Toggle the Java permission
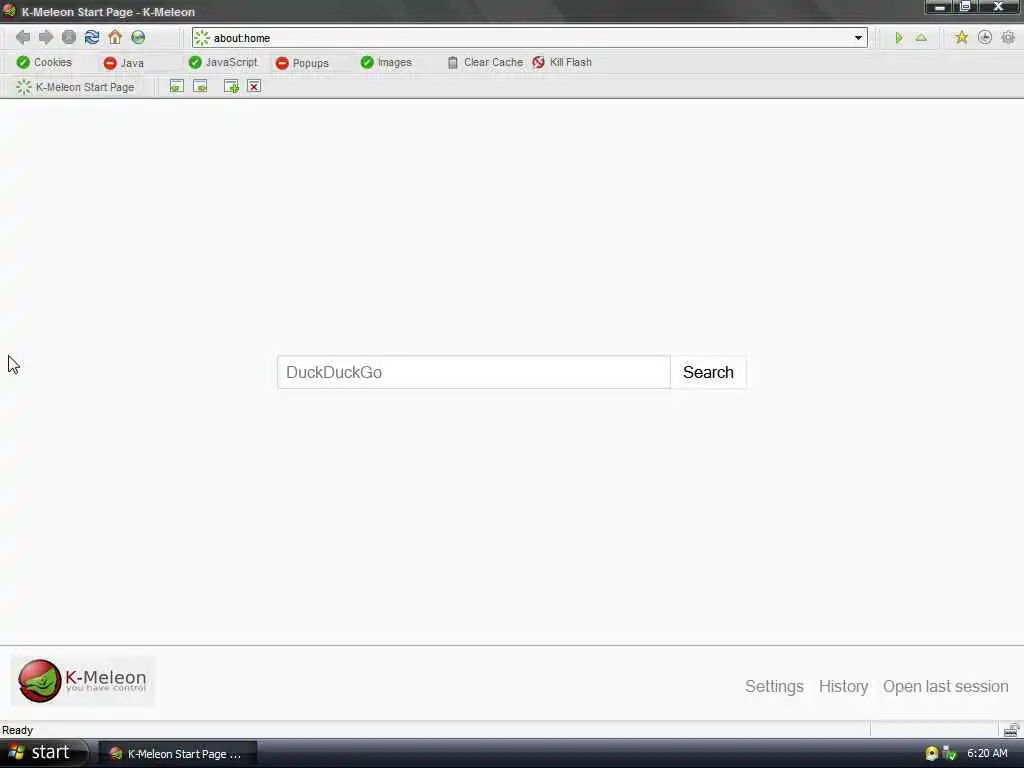1024x768 pixels. [x=124, y=63]
